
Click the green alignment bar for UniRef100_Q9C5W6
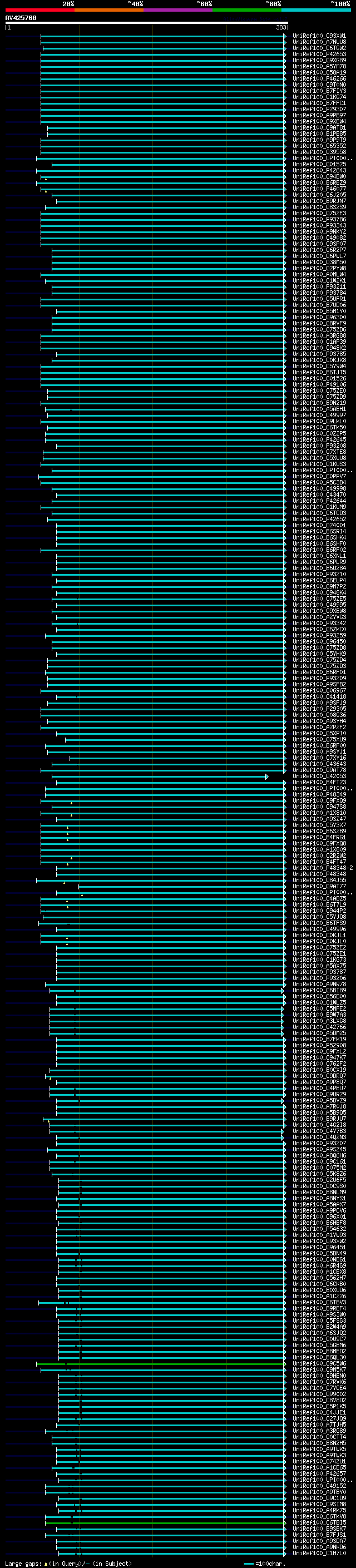(161, 1364)
